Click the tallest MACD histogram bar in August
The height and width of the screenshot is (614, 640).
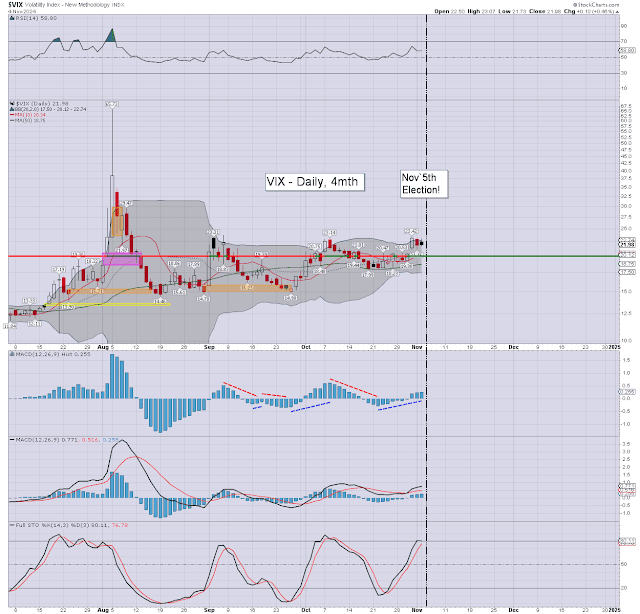[x=112, y=376]
